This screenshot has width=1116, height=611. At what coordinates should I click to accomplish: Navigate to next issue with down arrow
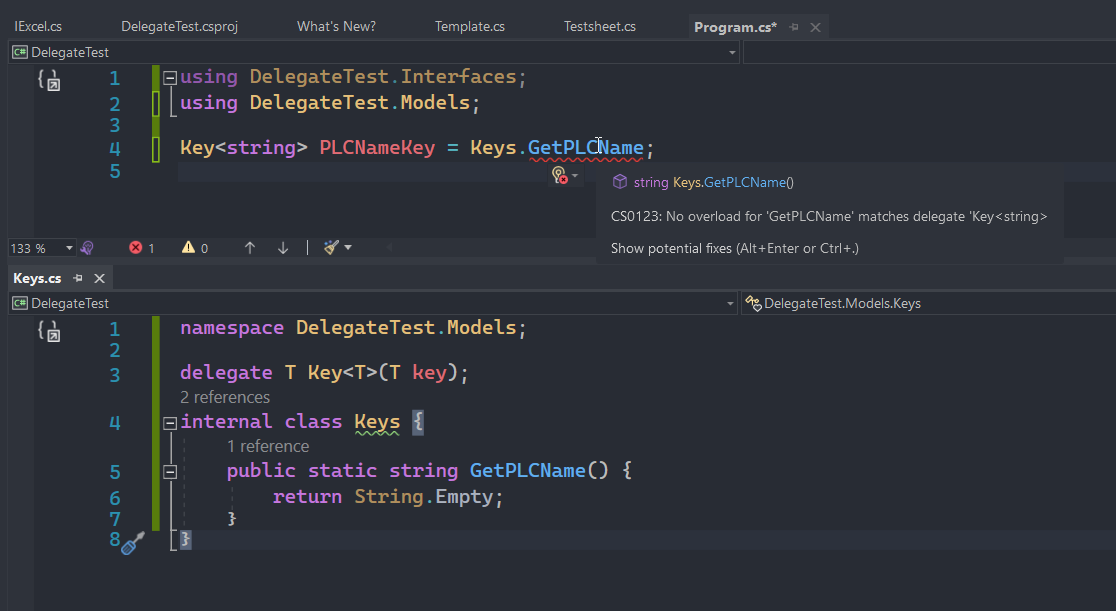[283, 248]
